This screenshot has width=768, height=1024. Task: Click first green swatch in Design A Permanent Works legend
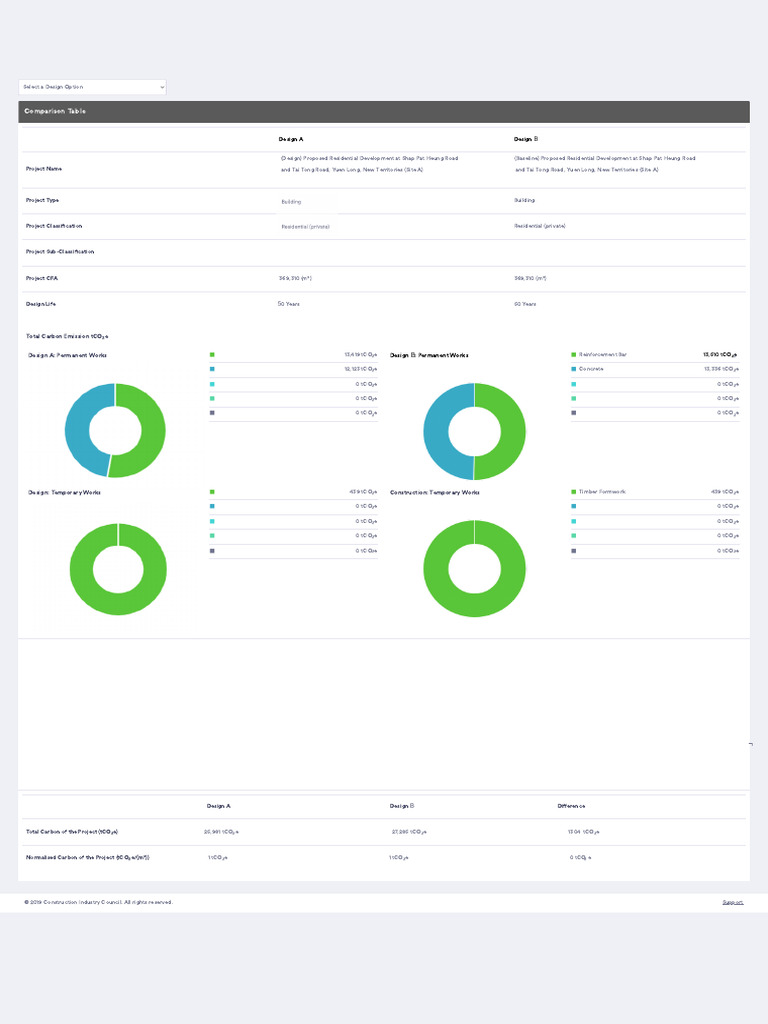click(212, 355)
